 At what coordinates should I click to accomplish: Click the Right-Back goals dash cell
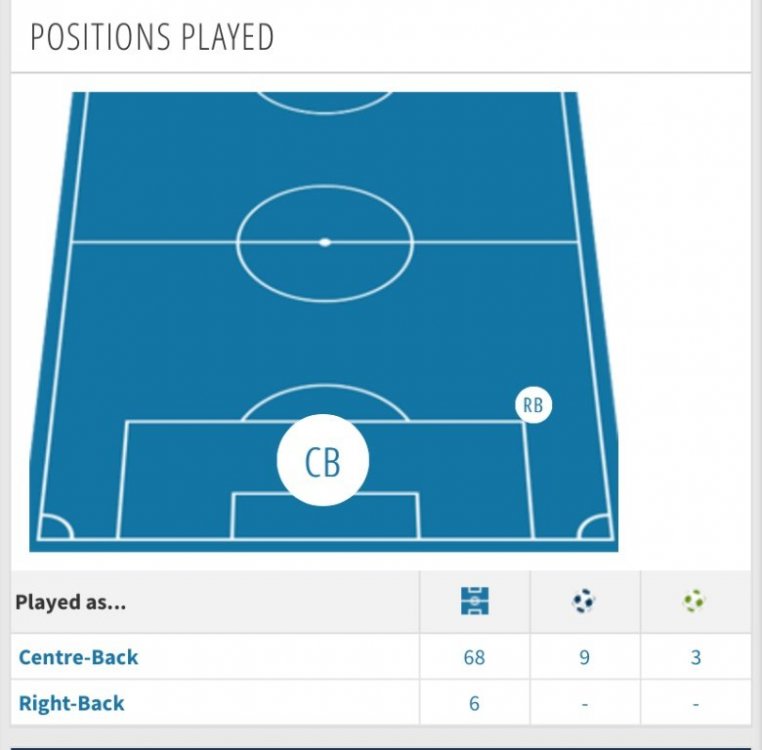[x=584, y=703]
